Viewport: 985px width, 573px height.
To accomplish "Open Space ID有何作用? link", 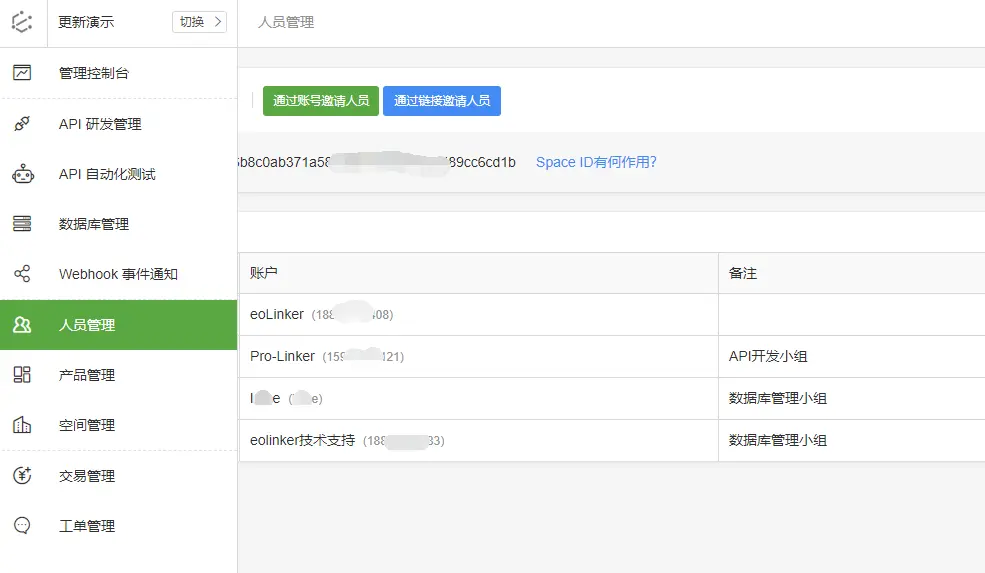I will pyautogui.click(x=596, y=162).
